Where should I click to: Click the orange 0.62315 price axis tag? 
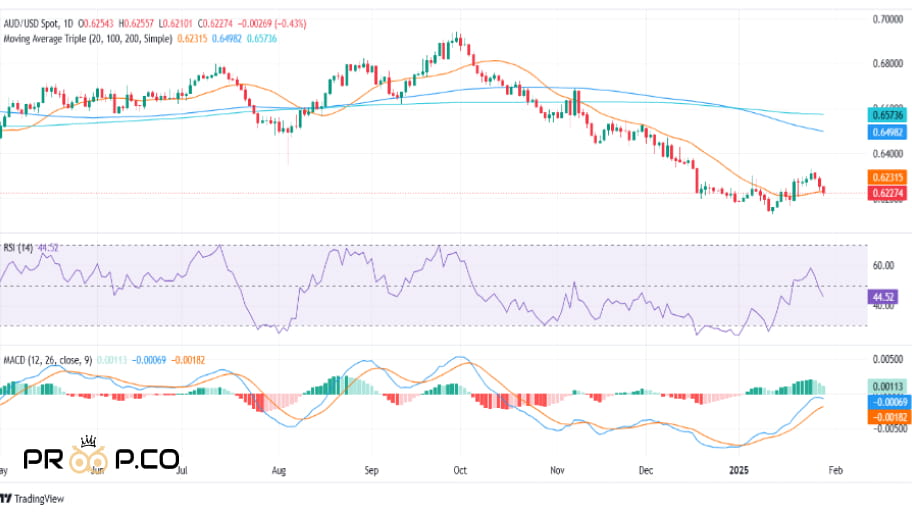(x=887, y=177)
